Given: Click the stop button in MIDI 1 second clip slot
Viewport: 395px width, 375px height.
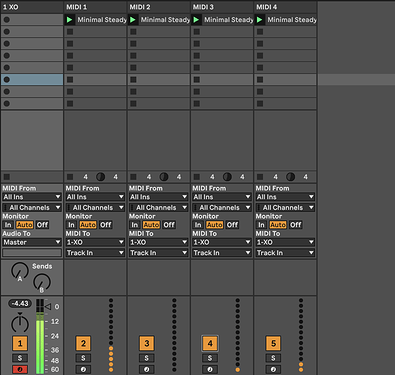Looking at the screenshot, I should (70, 32).
